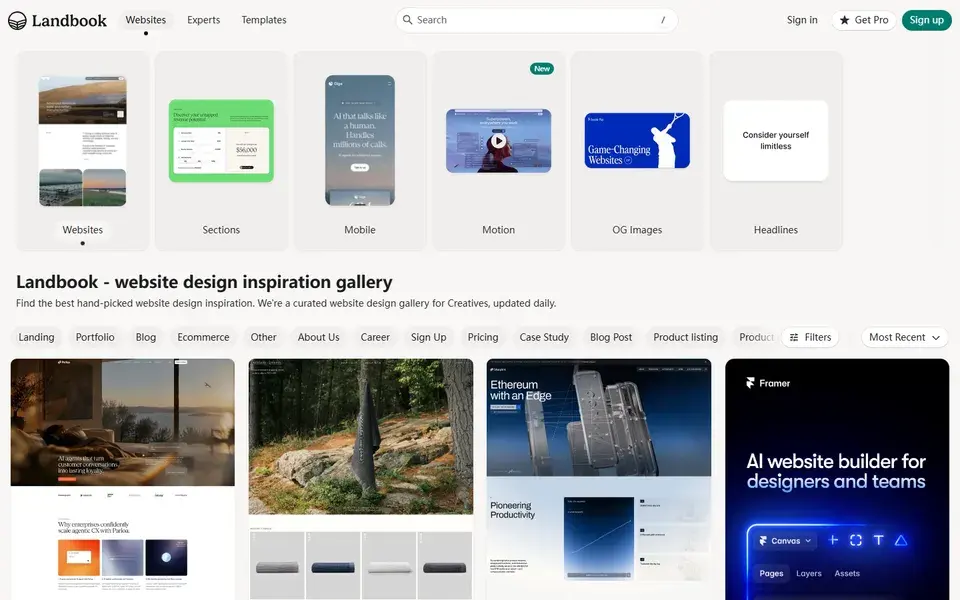The width and height of the screenshot is (960, 600).
Task: Filter by Portfolio tag
Action: click(x=95, y=337)
